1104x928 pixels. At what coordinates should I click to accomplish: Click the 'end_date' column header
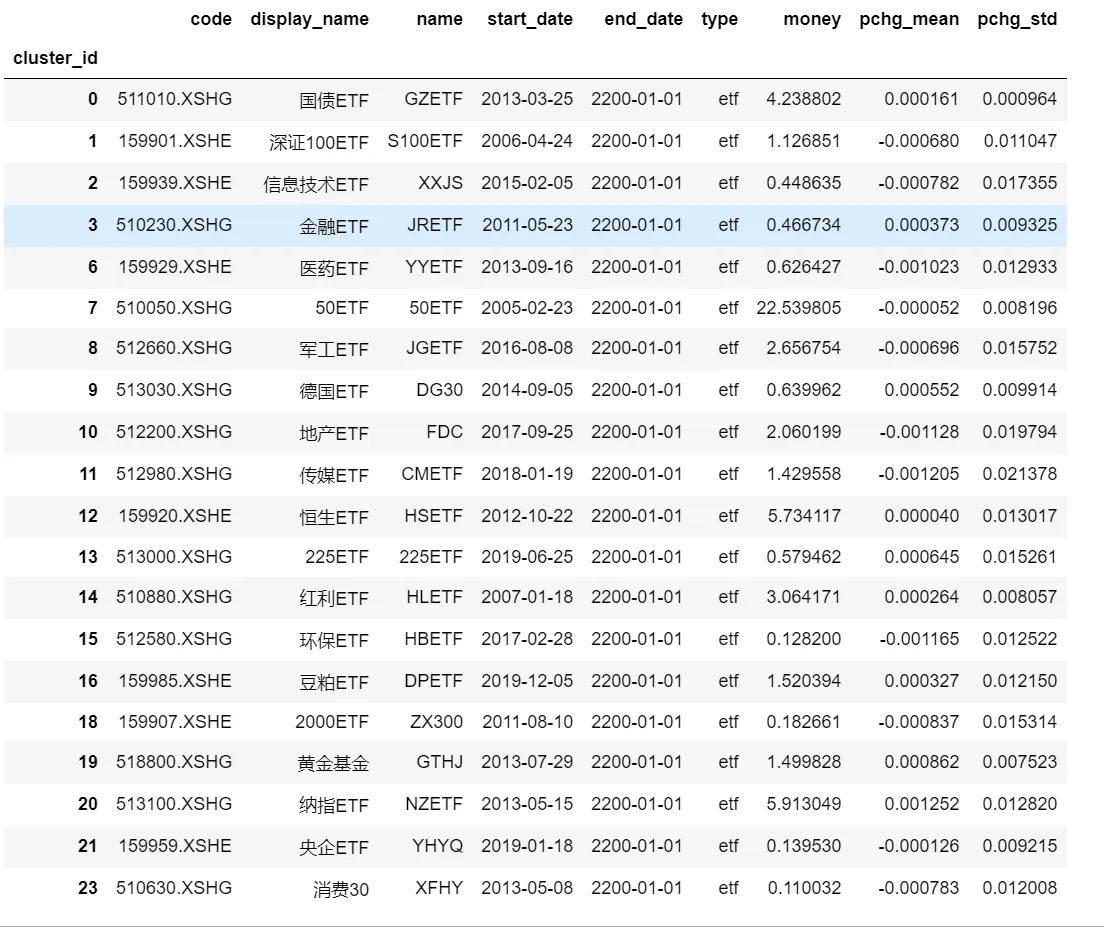click(644, 19)
